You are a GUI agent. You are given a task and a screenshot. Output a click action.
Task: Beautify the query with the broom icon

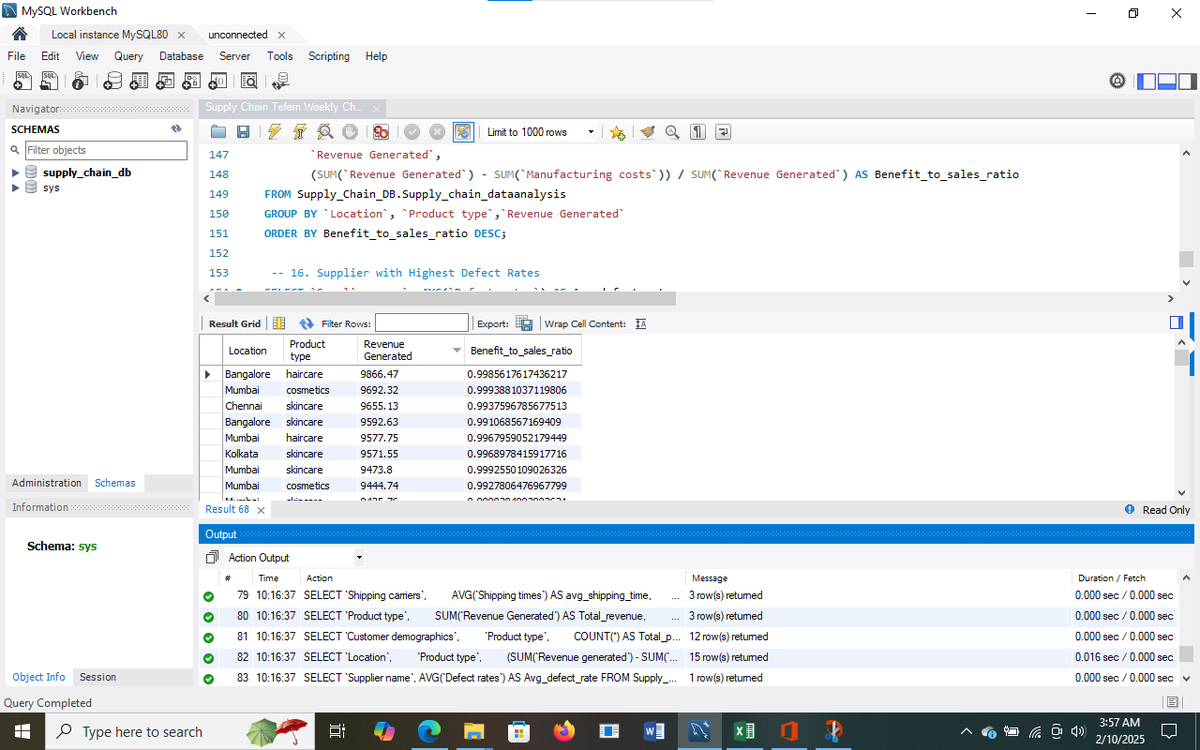[x=647, y=132]
